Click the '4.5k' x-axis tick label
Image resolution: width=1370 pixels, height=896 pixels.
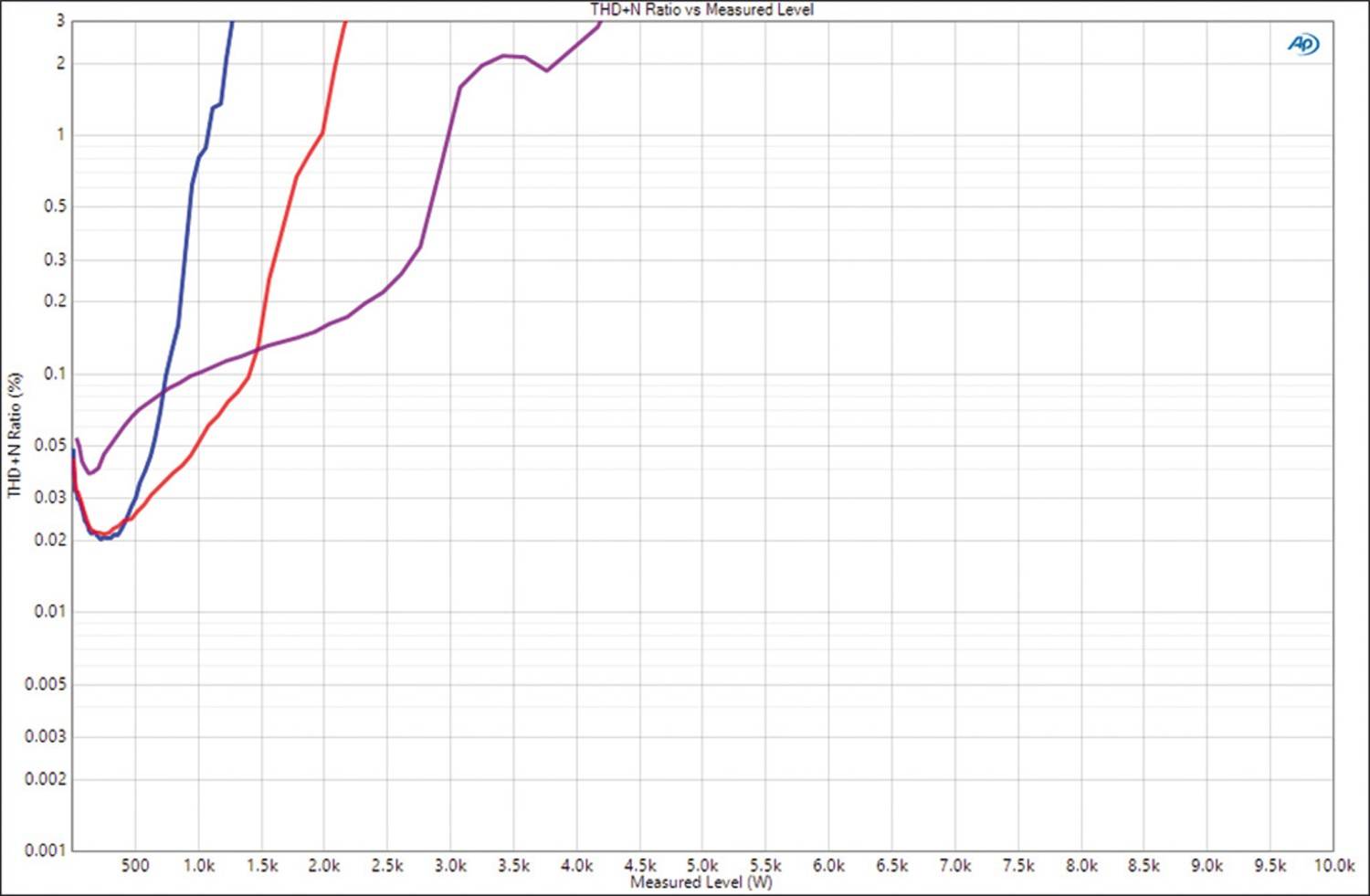click(x=639, y=865)
